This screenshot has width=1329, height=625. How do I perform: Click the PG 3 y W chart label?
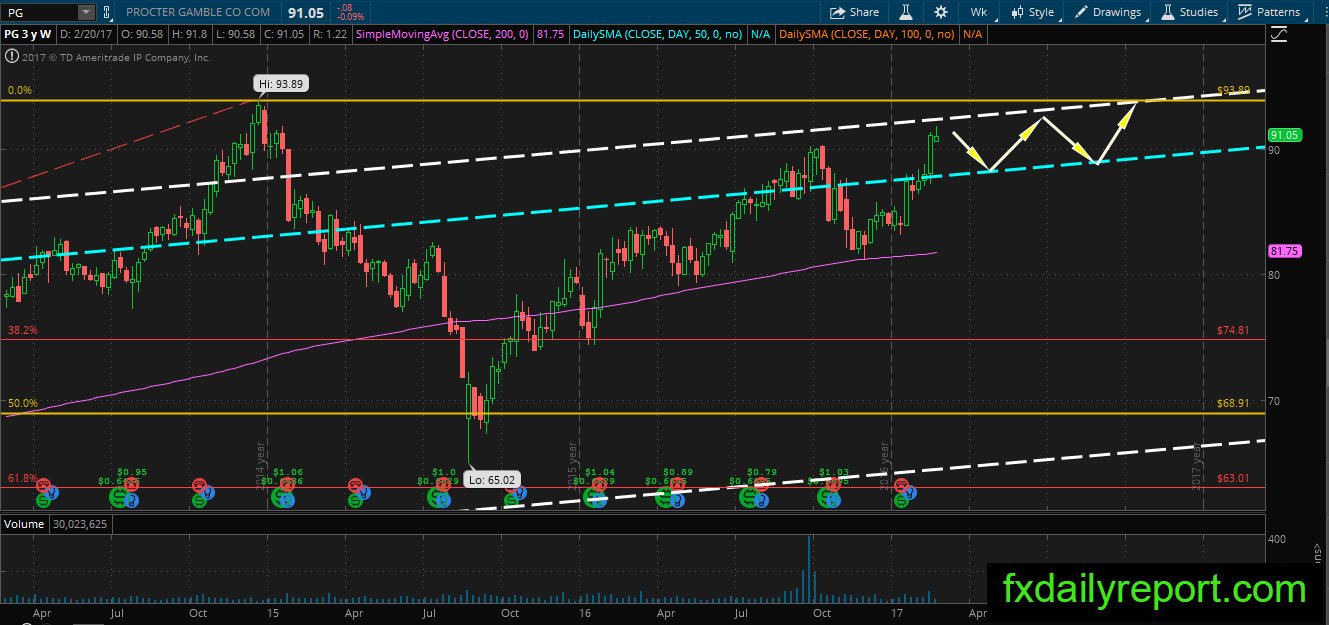tap(30, 34)
